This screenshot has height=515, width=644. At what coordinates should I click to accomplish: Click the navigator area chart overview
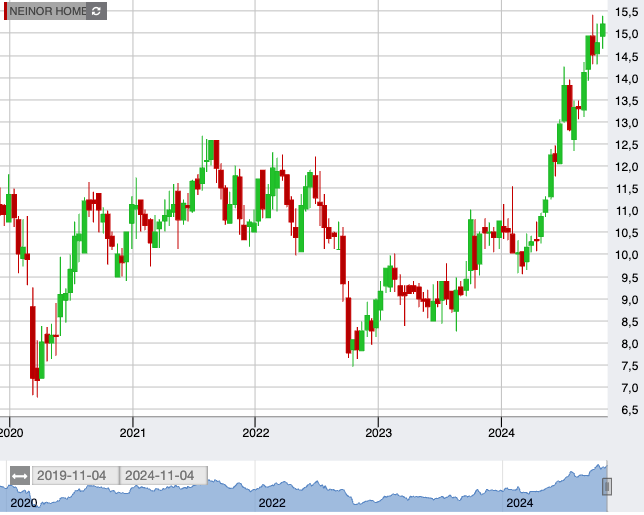coord(304,487)
